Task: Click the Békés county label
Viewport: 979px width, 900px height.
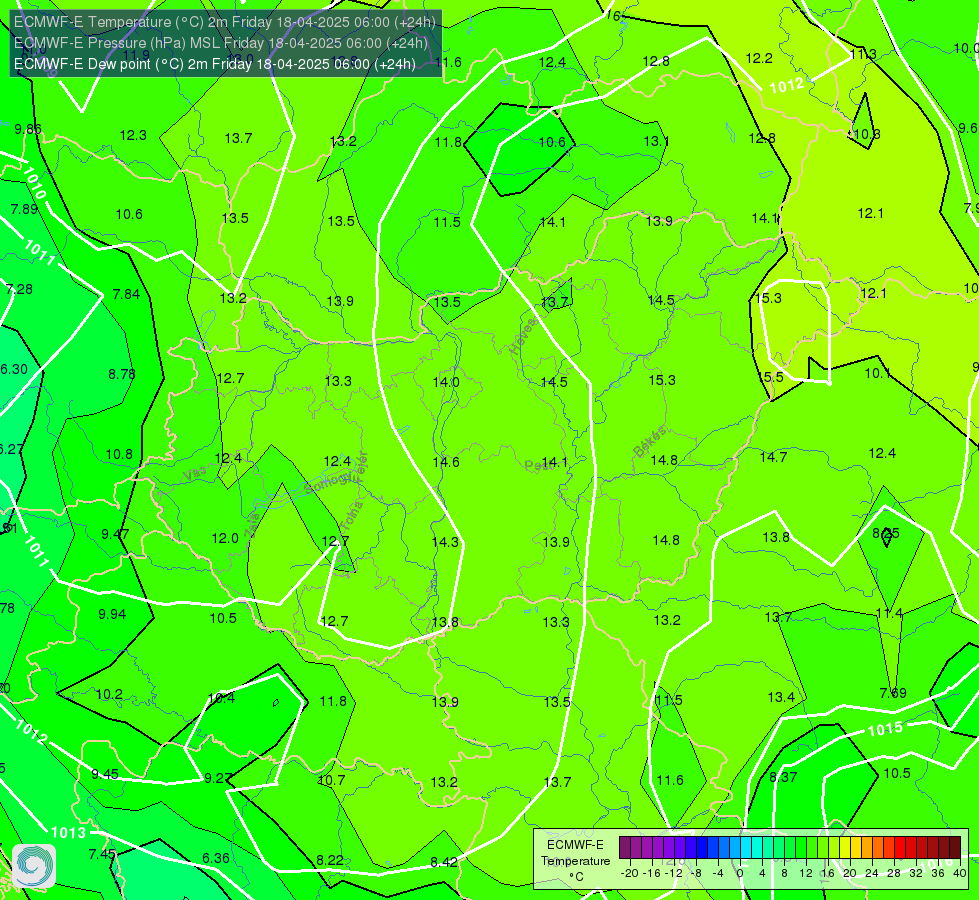Action: point(650,442)
